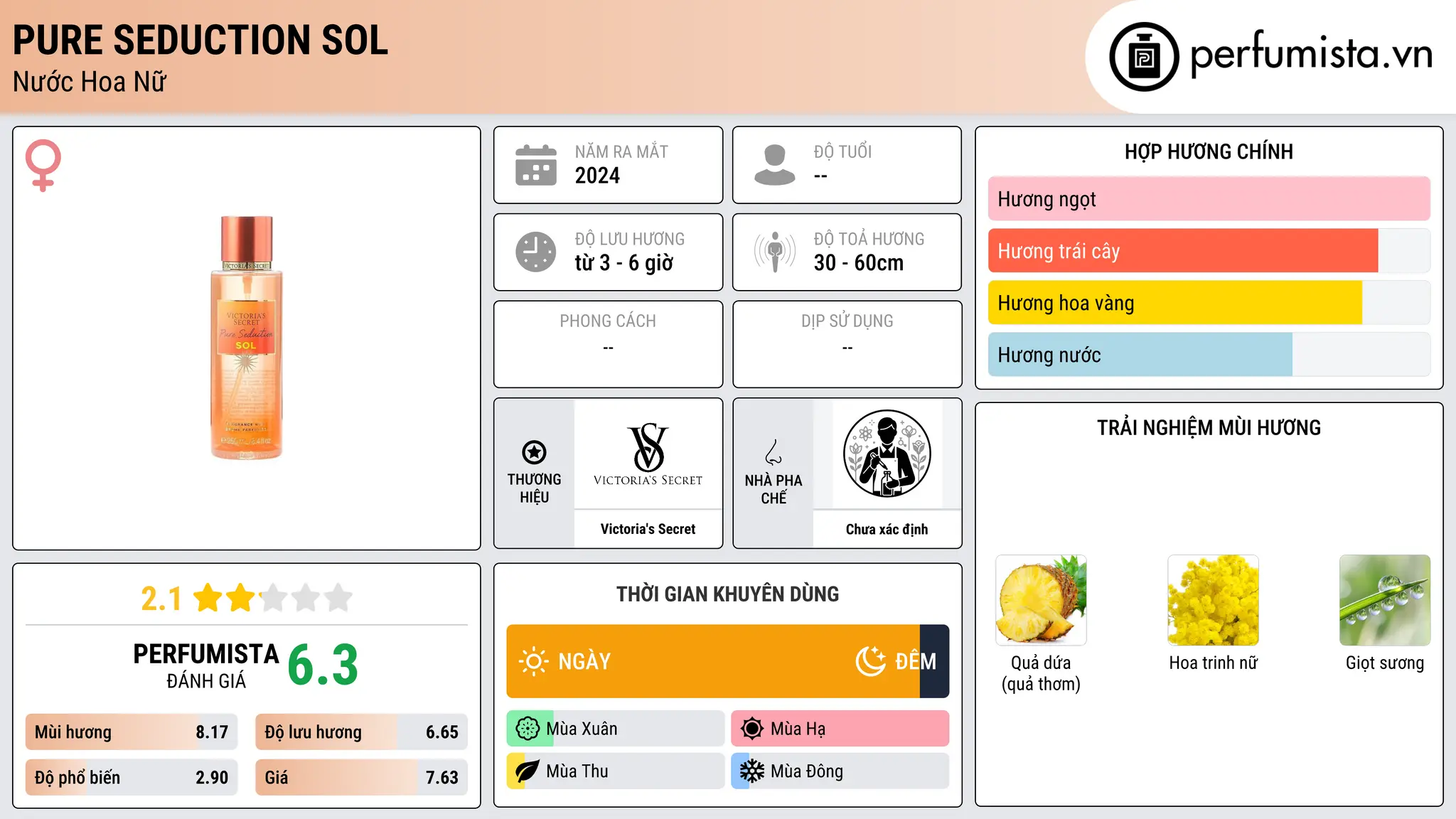Click the Nước Hoa Nữ subtitle

90,82
